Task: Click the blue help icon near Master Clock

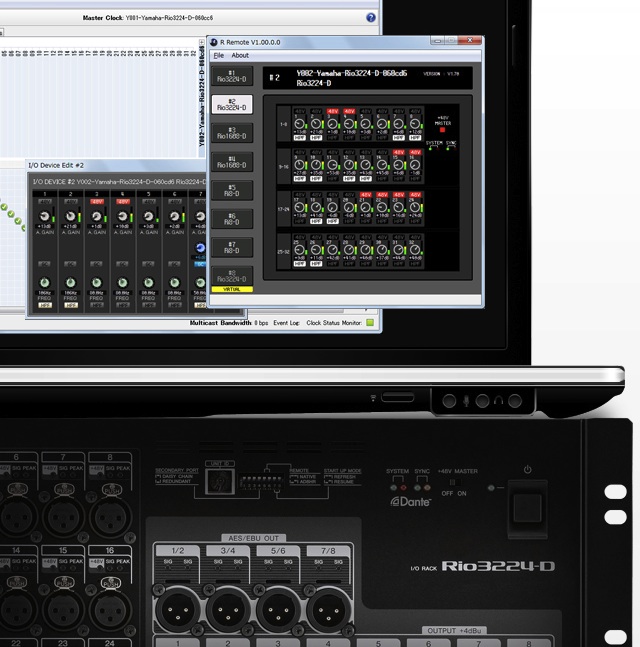Action: click(x=371, y=17)
